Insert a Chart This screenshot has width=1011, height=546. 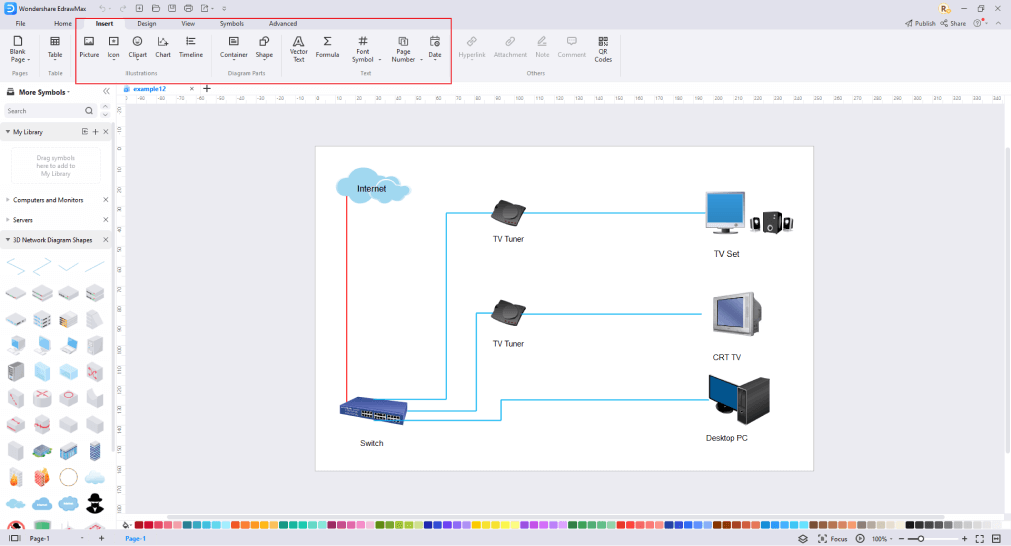[x=163, y=47]
